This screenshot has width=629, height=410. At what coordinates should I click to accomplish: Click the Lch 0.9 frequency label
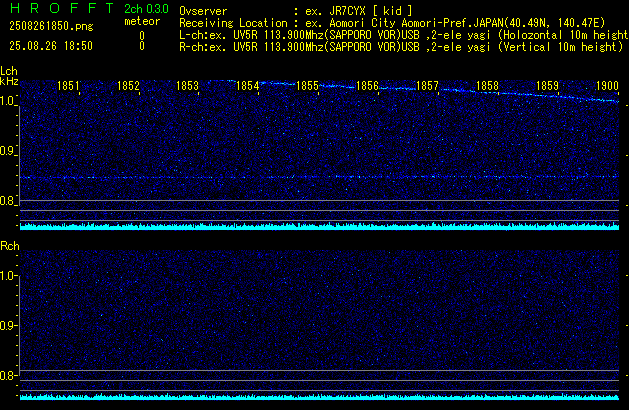[x=8, y=151]
